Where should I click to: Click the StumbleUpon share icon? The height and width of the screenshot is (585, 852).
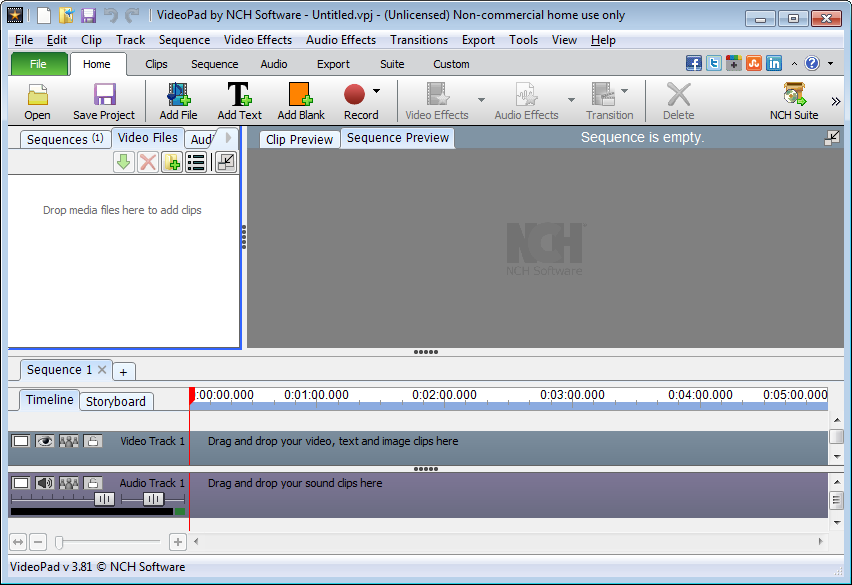tap(754, 64)
